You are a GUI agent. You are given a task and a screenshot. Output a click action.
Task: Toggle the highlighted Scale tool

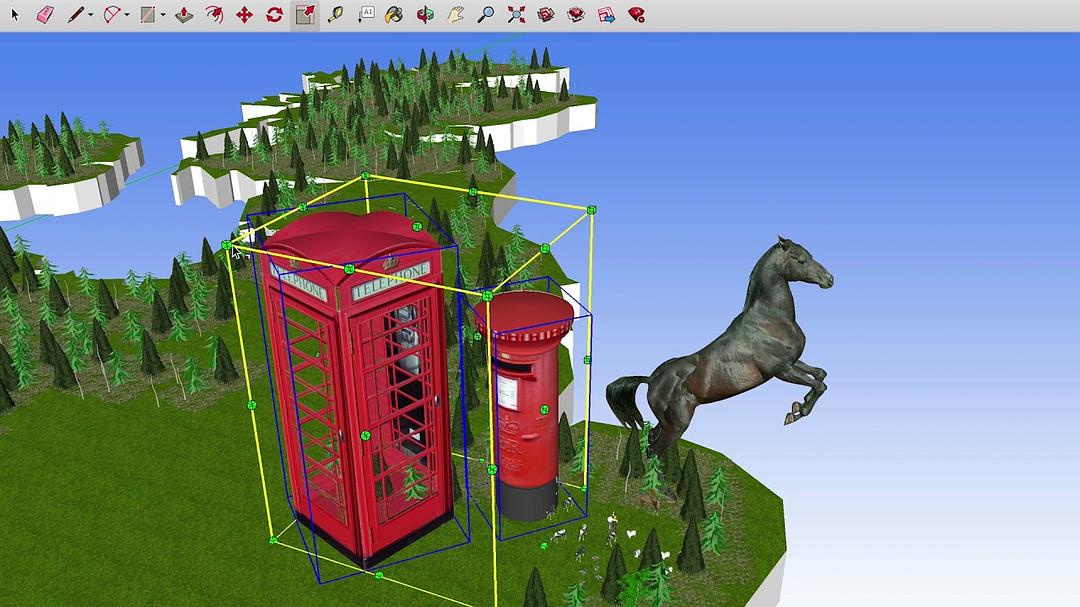point(305,15)
